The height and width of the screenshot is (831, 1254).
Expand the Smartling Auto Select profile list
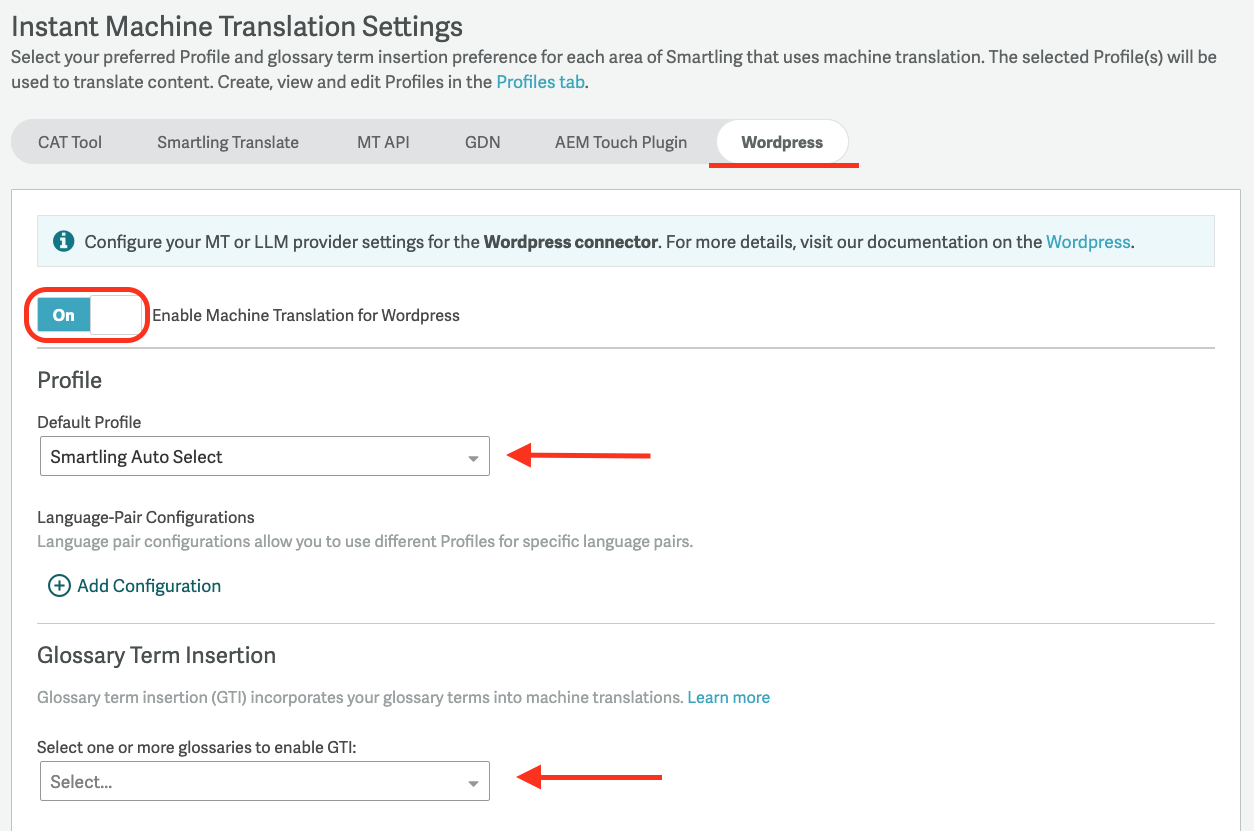coord(264,456)
